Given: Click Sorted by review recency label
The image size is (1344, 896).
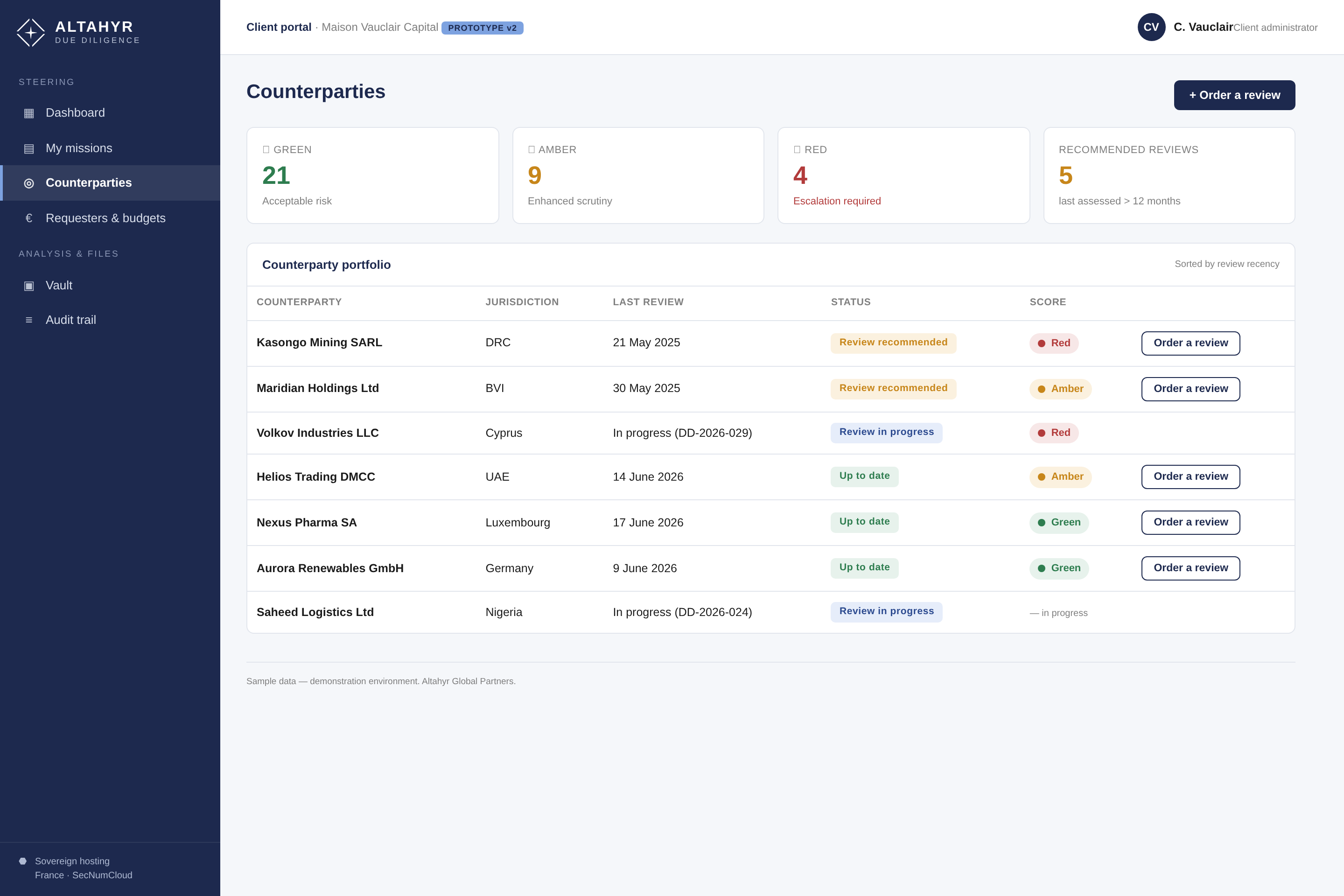Looking at the screenshot, I should coord(1227,264).
